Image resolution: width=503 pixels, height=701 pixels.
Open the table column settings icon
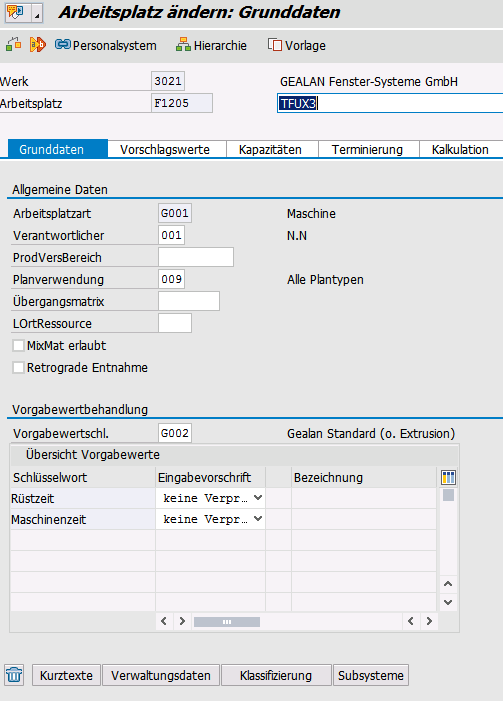pyautogui.click(x=448, y=477)
